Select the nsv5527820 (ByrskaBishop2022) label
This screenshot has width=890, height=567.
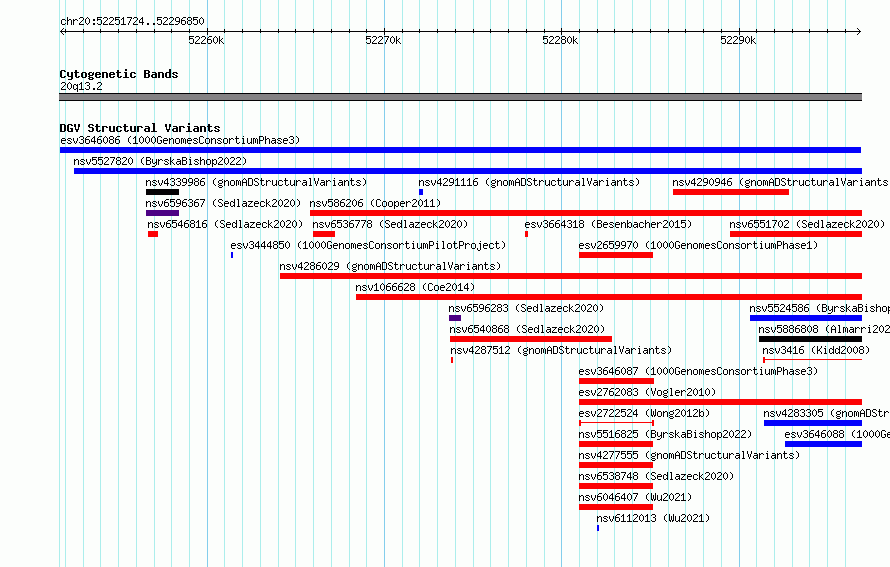(160, 161)
